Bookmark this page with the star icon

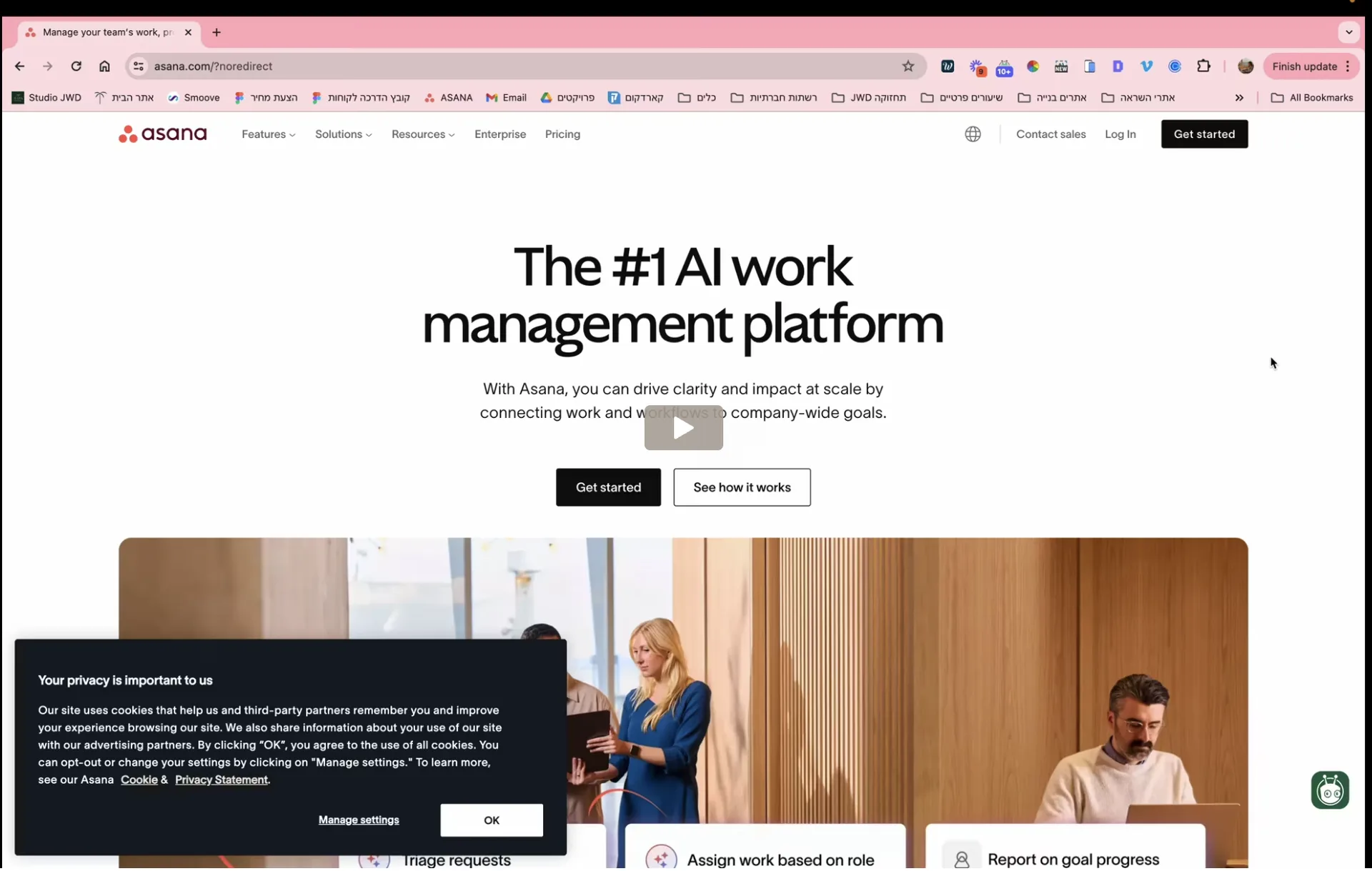[x=908, y=66]
